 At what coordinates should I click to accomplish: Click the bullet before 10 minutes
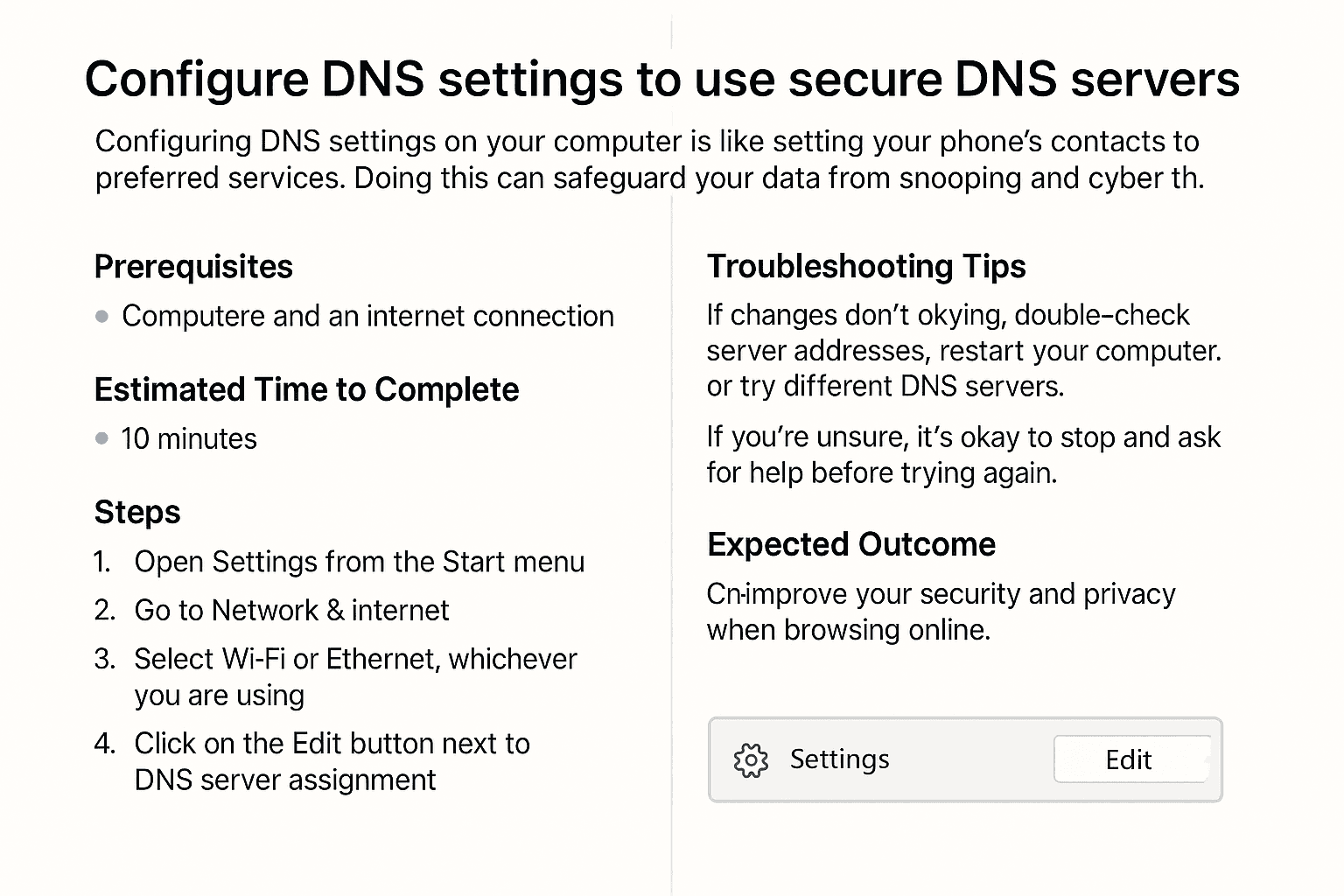(102, 438)
